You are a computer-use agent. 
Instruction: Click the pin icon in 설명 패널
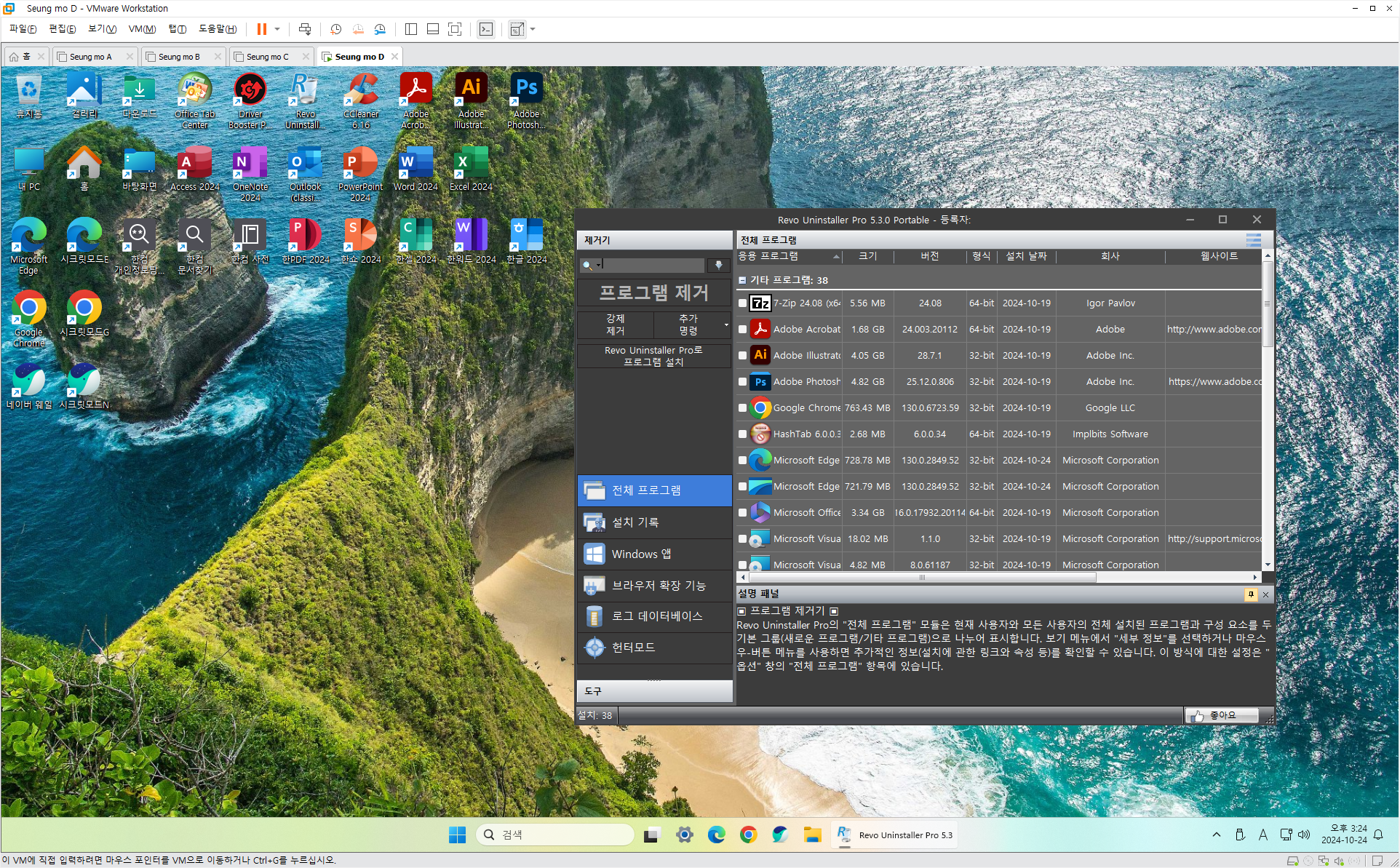(x=1251, y=594)
